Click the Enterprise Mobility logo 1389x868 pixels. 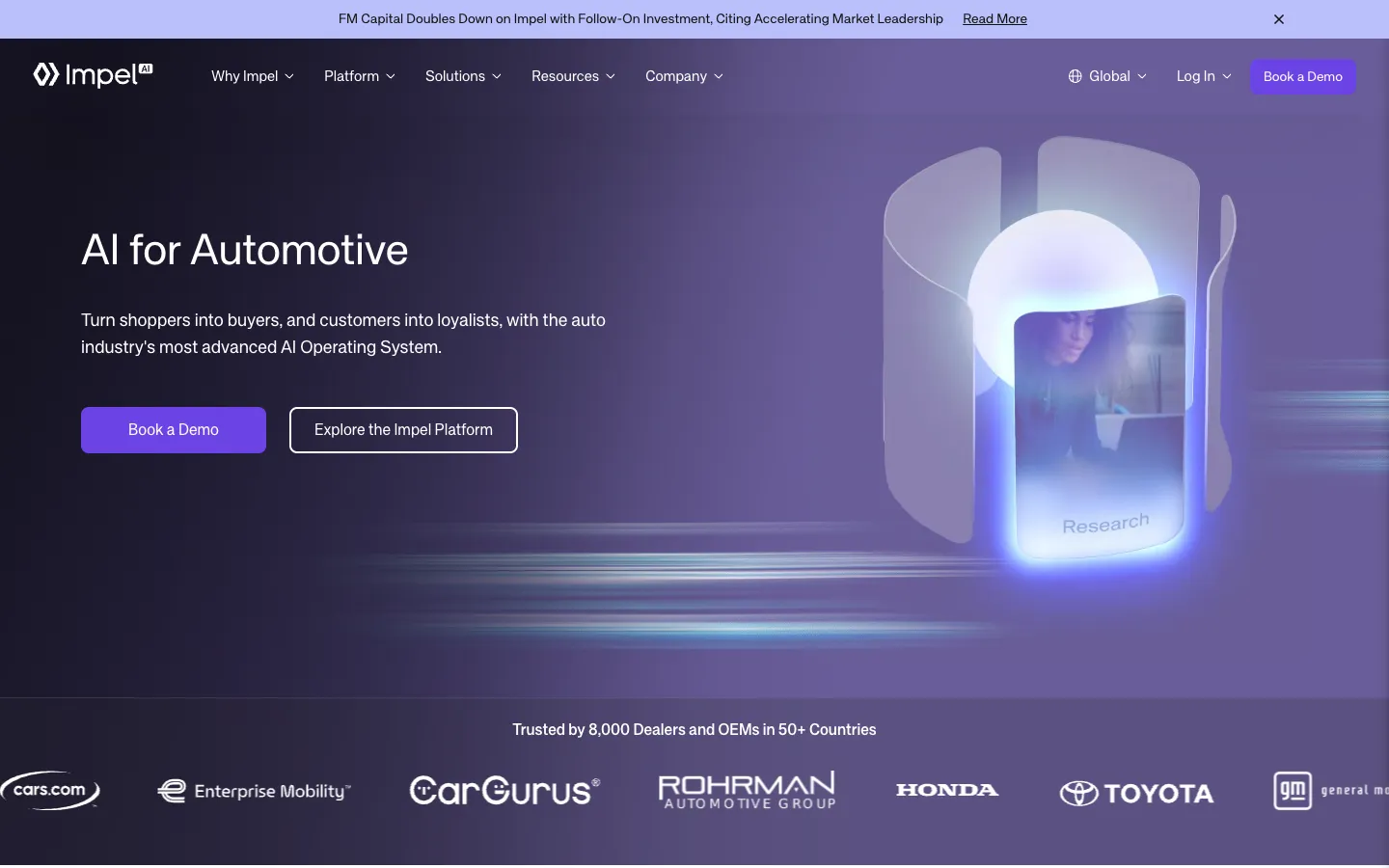click(x=254, y=791)
